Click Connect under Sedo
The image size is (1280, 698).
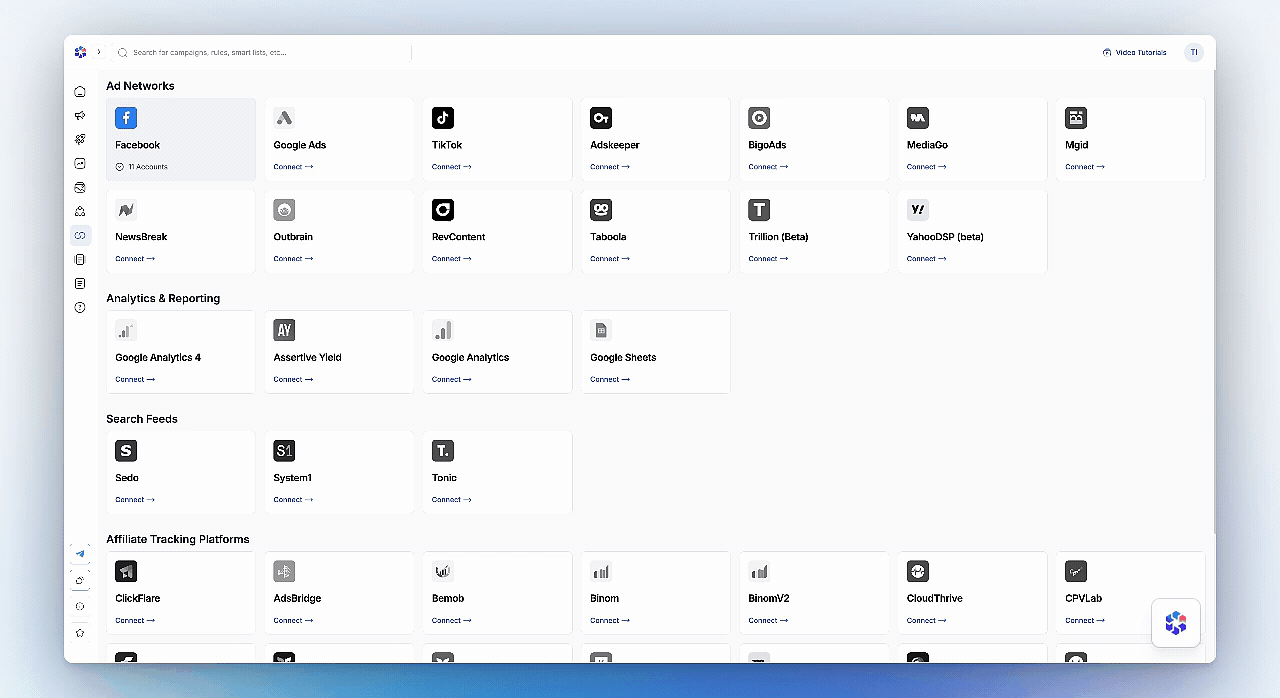pos(135,500)
